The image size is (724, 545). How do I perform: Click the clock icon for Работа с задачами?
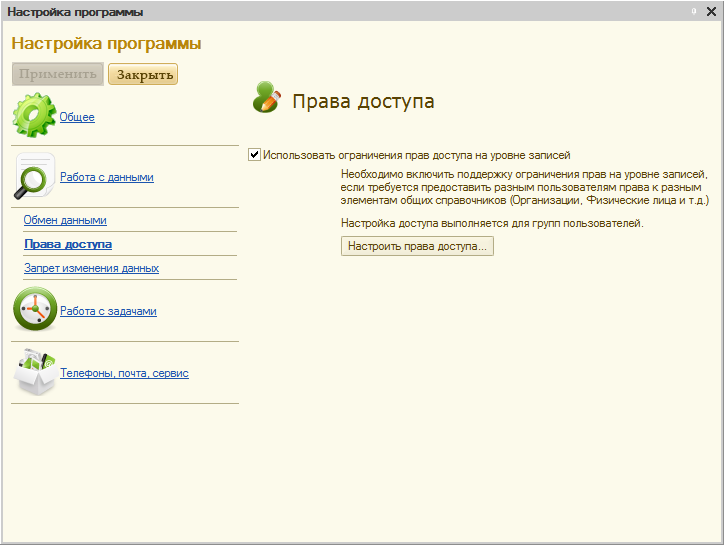pos(34,310)
